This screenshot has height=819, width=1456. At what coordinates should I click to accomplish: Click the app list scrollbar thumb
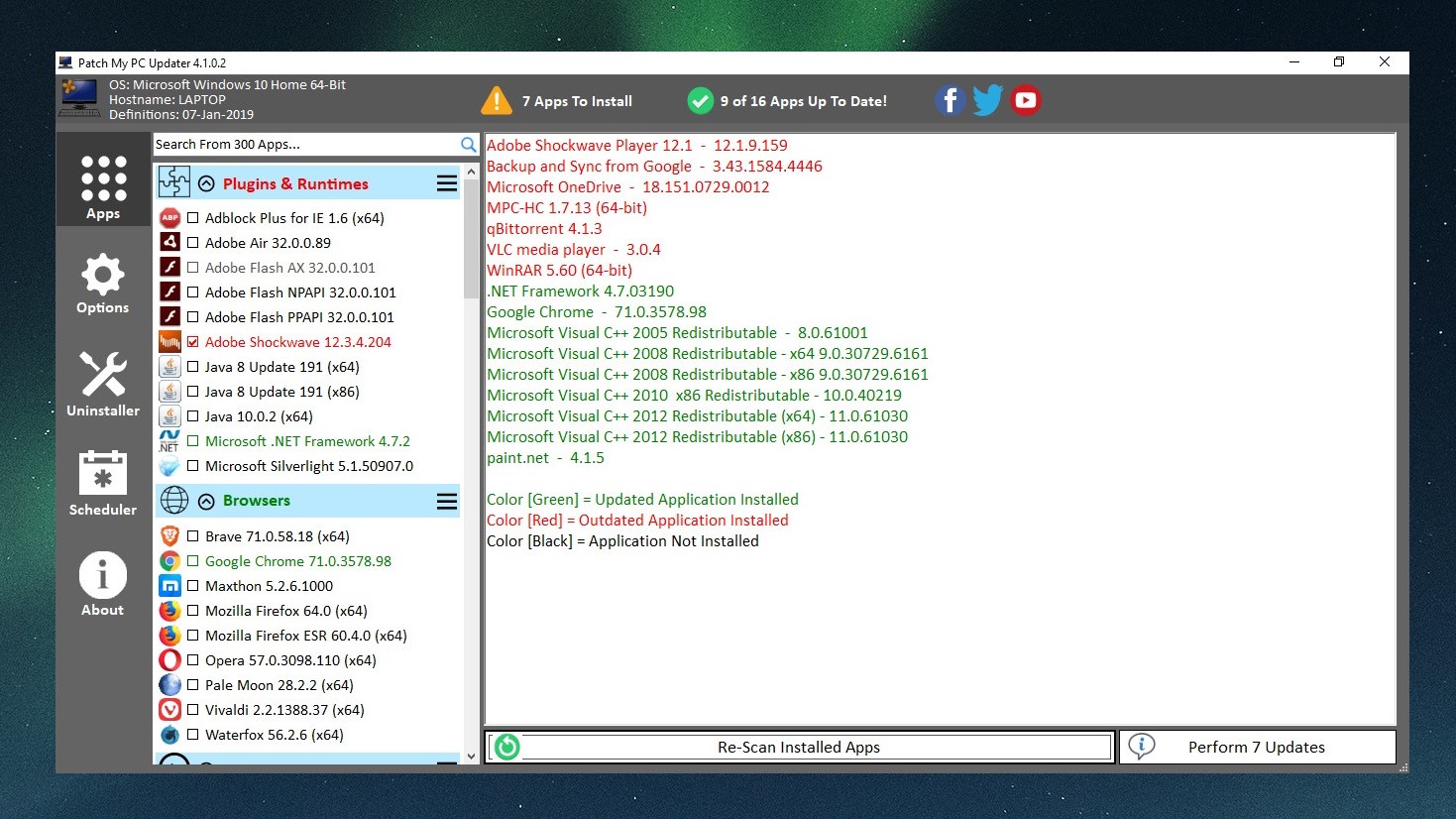click(x=471, y=238)
